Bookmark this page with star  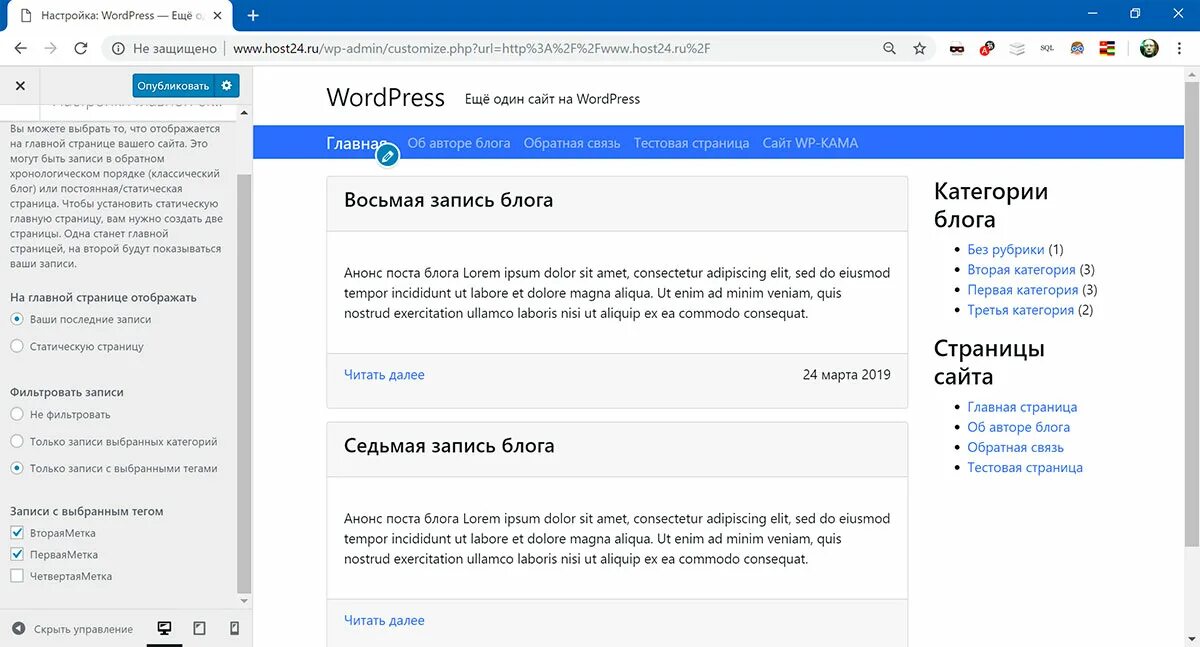pos(920,48)
